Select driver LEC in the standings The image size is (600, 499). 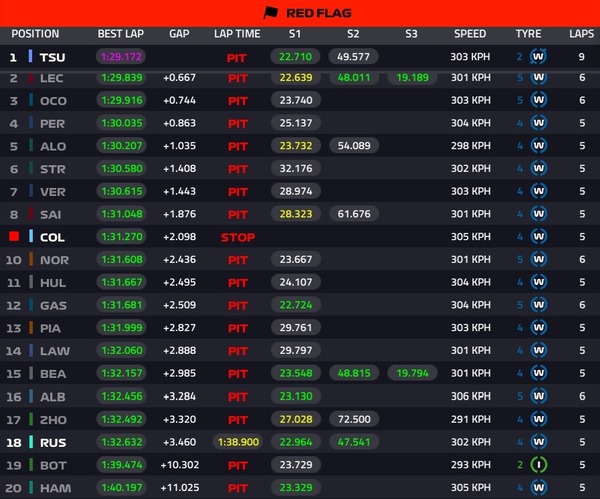tap(52, 78)
